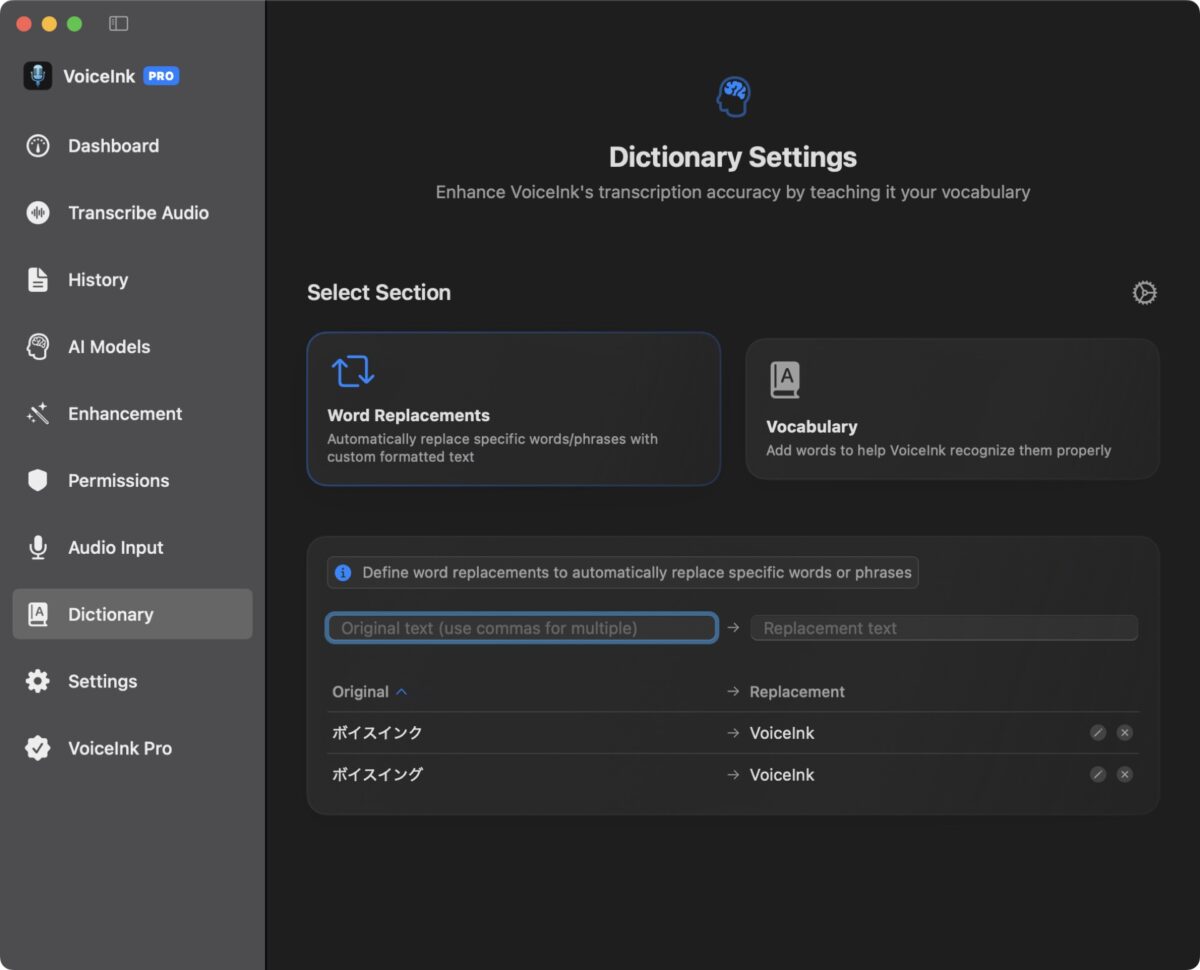Edit the ボイスインク replacement entry
Viewport: 1200px width, 970px height.
click(x=1098, y=733)
